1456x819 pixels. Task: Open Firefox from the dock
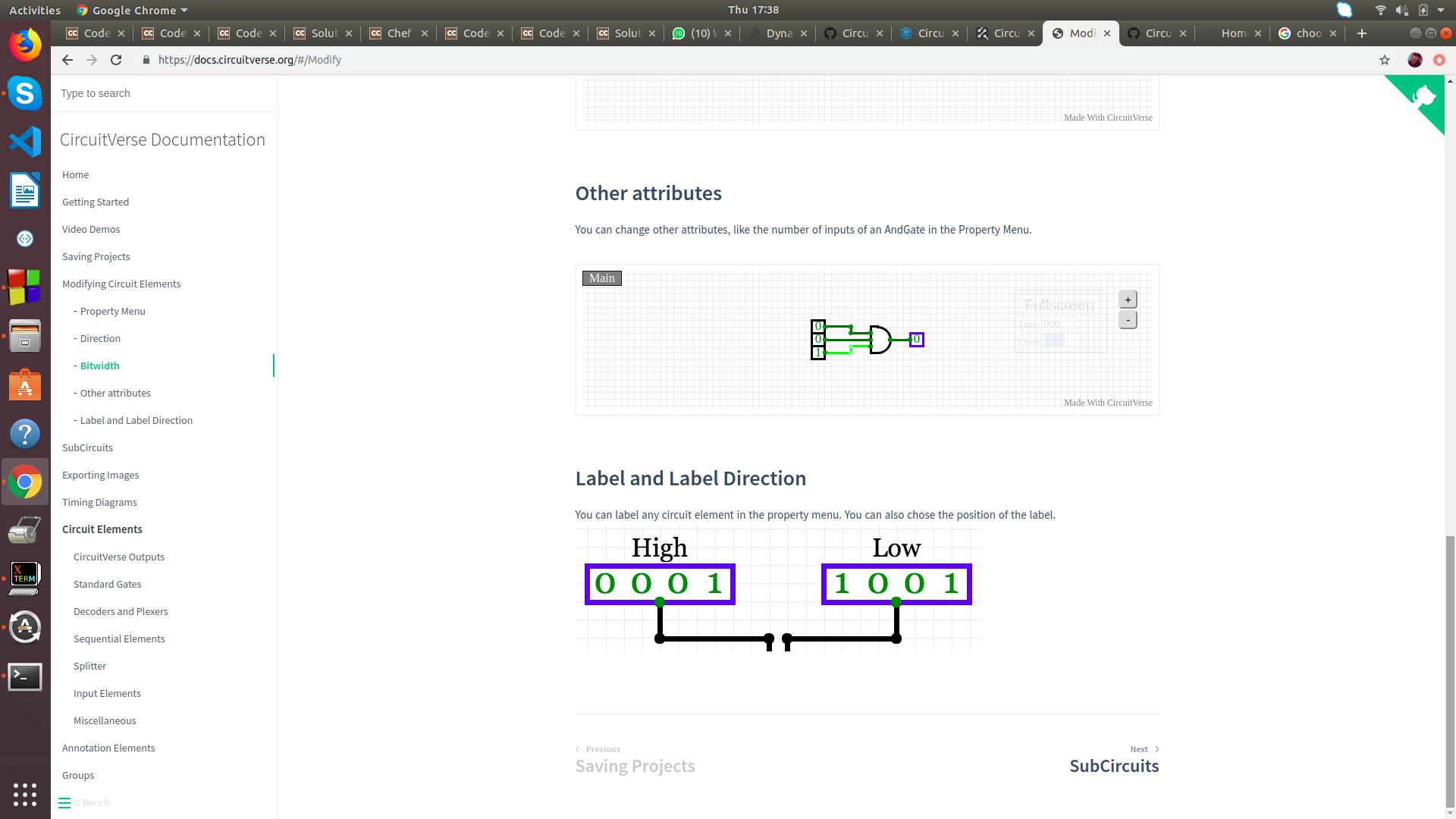[25, 44]
